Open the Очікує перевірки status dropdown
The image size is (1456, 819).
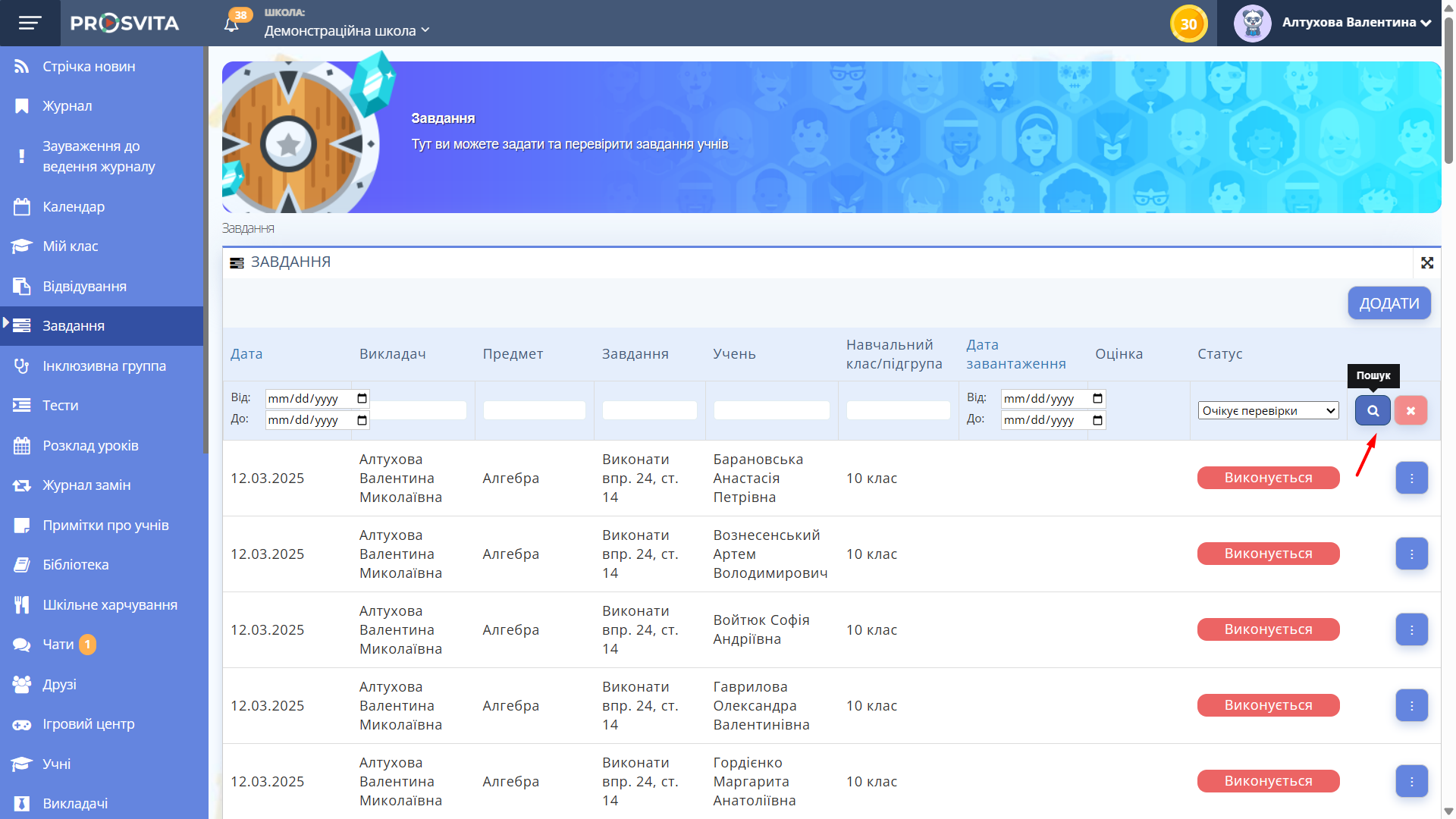coord(1268,410)
